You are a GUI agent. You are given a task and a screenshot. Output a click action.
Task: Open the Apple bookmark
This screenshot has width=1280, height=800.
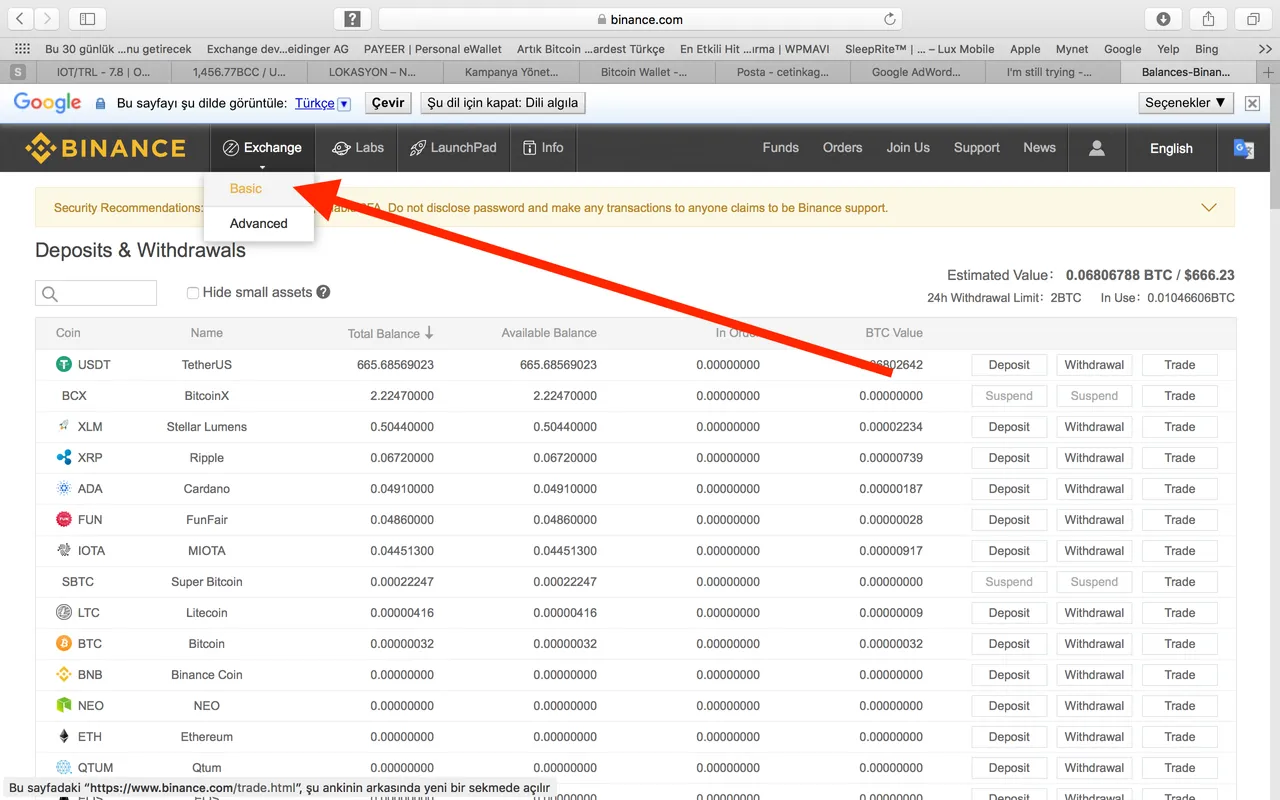pyautogui.click(x=1025, y=49)
